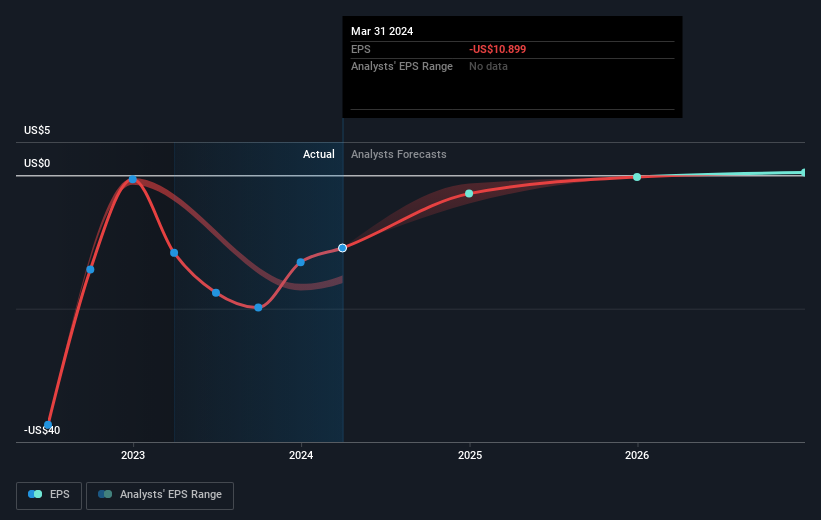Image resolution: width=821 pixels, height=520 pixels.
Task: Click the EPS data point at 2023
Action: (x=132, y=179)
